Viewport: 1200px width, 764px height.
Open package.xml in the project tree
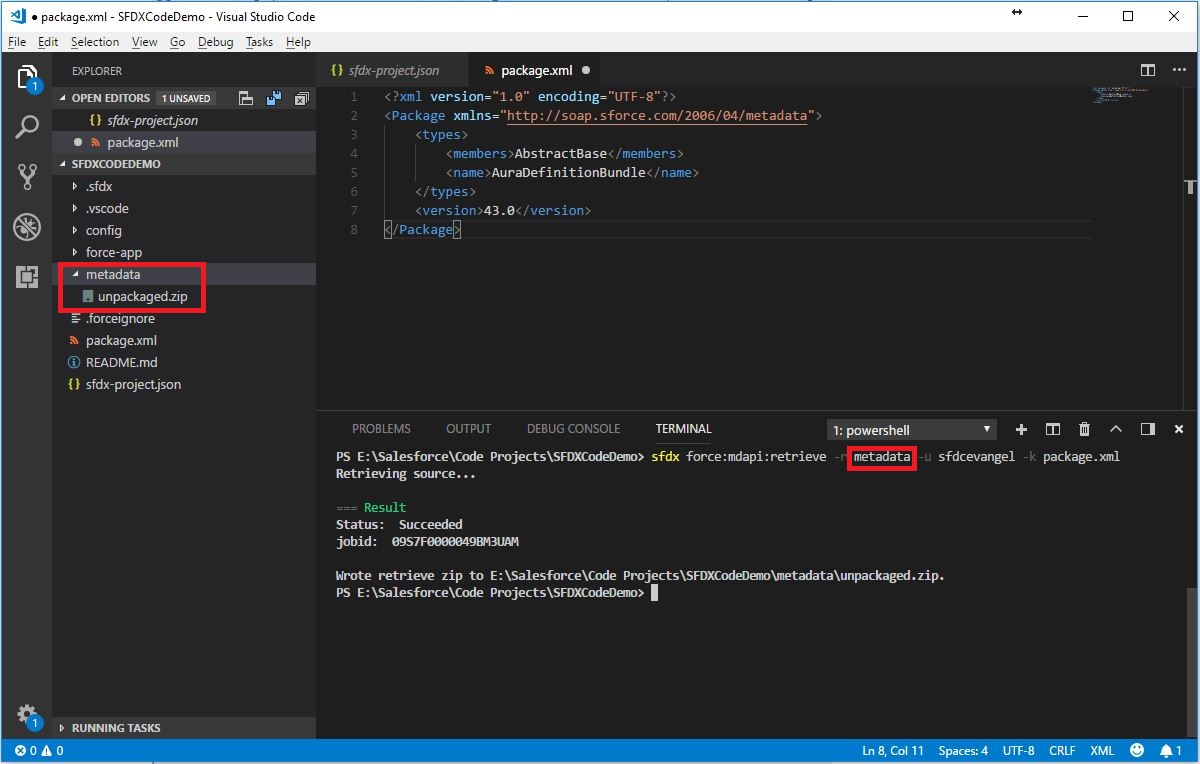[185, 340]
